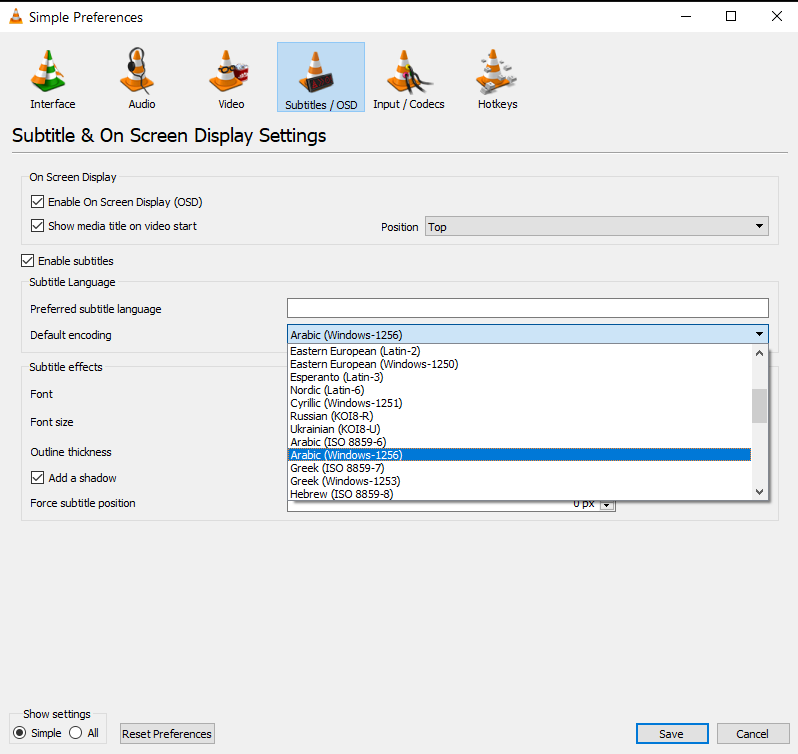Click the VLC cone title bar icon
This screenshot has width=798, height=754.
[x=16, y=17]
